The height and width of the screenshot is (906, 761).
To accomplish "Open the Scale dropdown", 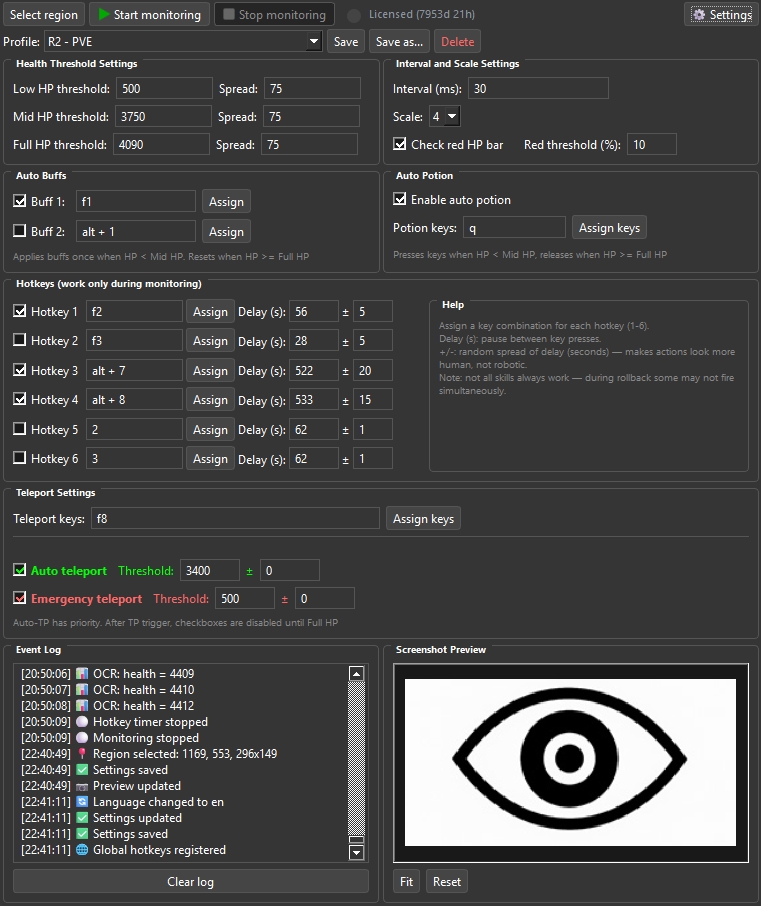I will [x=444, y=117].
